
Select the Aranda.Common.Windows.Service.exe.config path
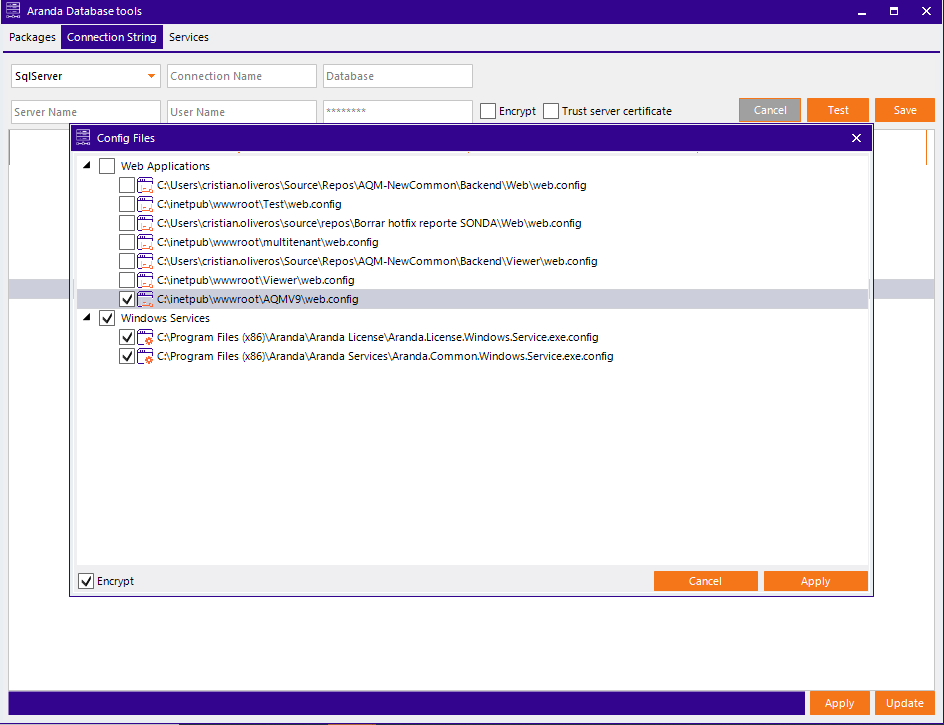385,356
